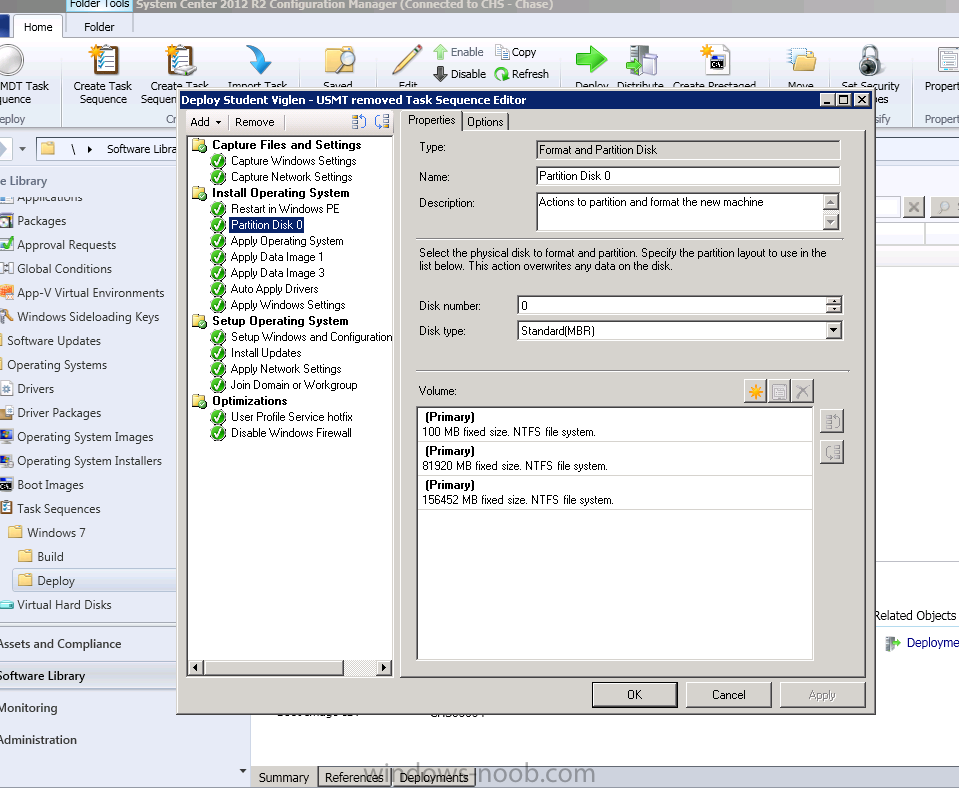Image resolution: width=959 pixels, height=788 pixels.
Task: Switch to the Options tab
Action: pos(485,122)
